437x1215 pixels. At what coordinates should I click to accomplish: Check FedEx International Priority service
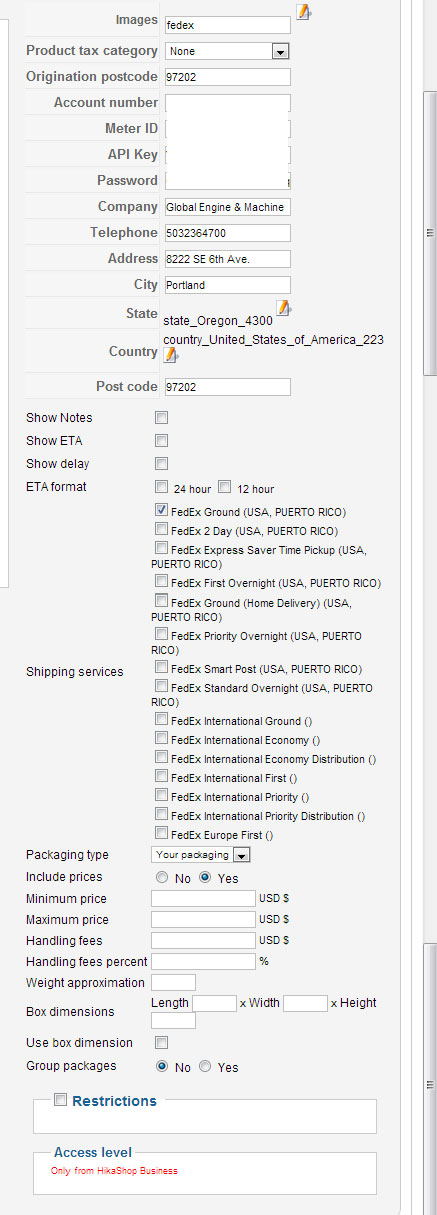(x=161, y=796)
